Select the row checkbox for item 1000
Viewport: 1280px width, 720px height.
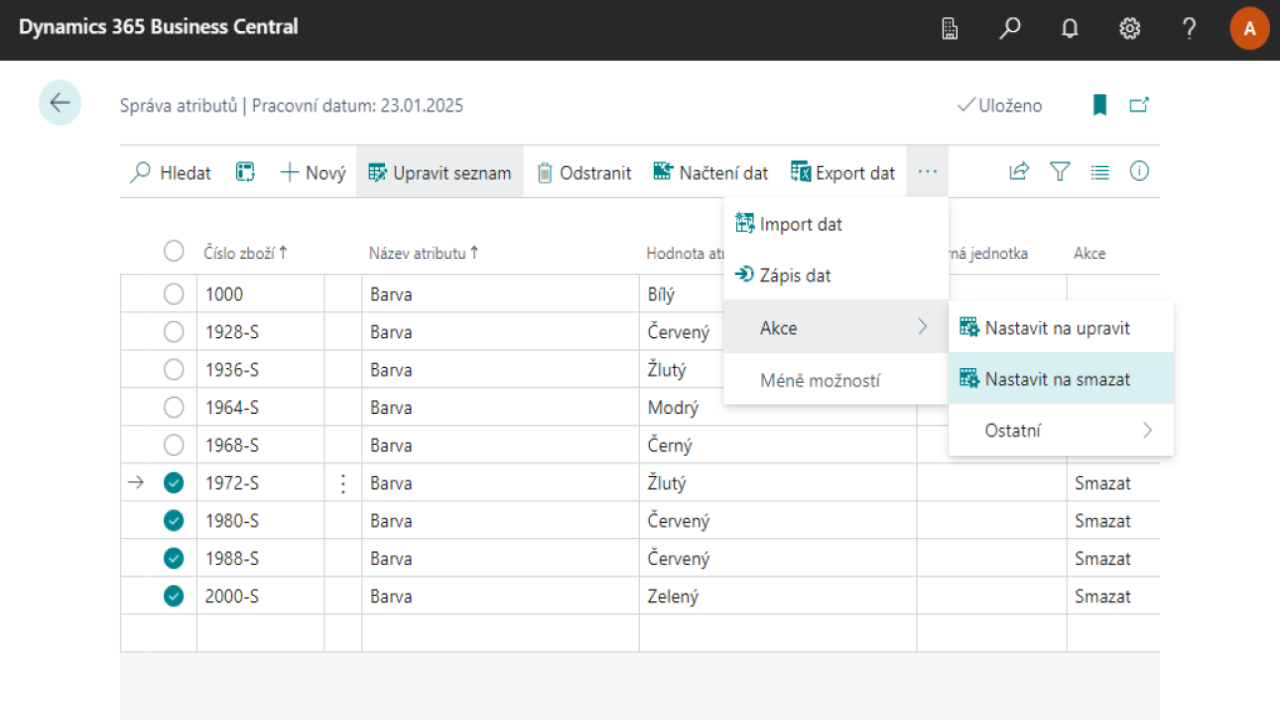[174, 294]
